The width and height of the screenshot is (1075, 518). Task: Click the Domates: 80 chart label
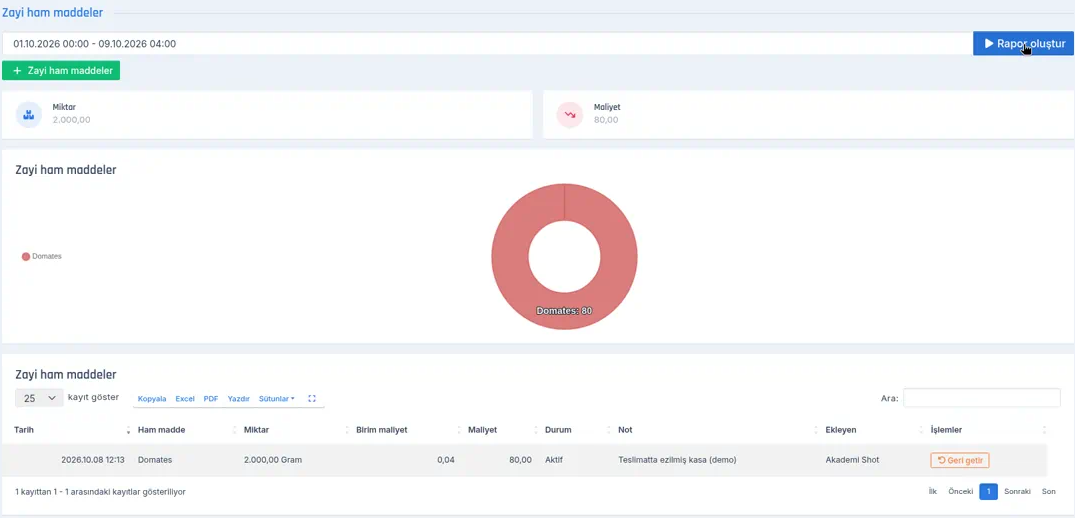pyautogui.click(x=564, y=311)
